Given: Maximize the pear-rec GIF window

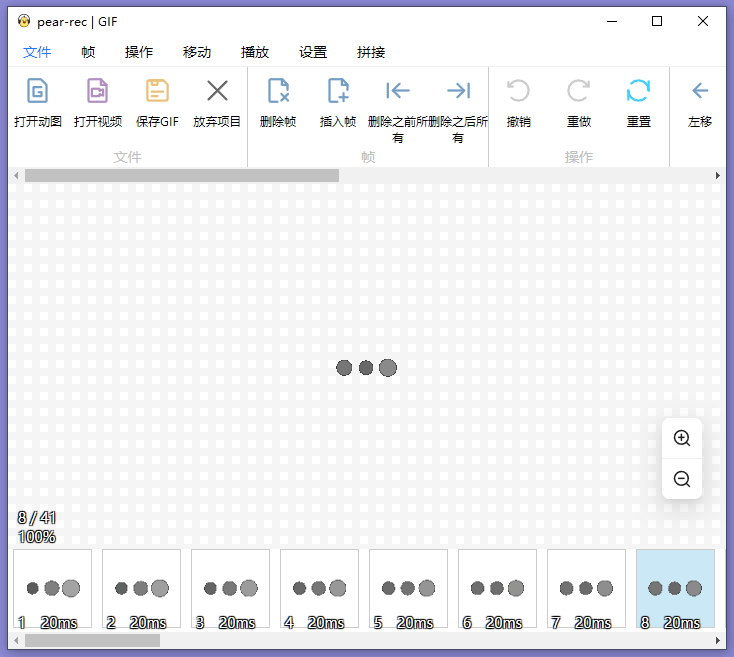Looking at the screenshot, I should [x=657, y=21].
